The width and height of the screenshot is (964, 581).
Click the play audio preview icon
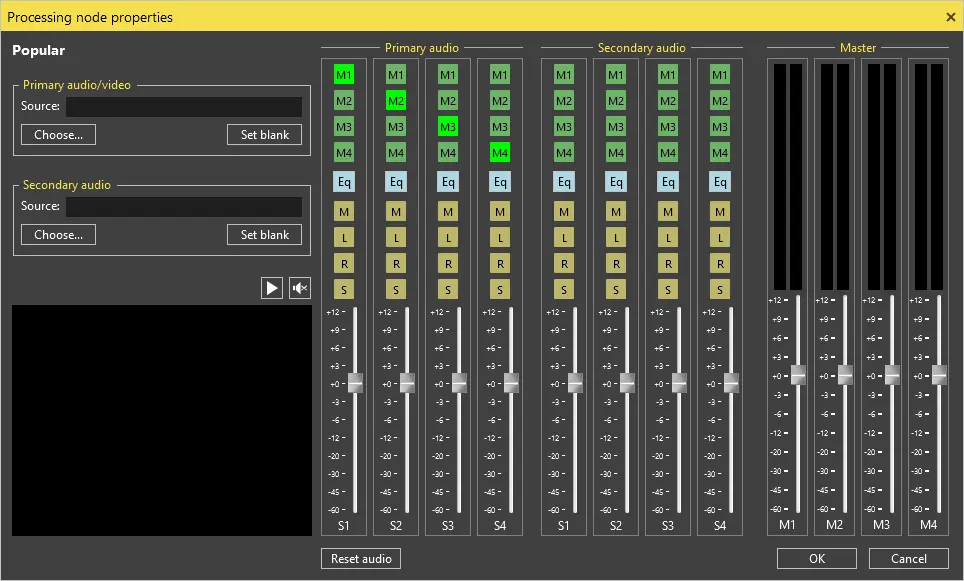pyautogui.click(x=271, y=288)
